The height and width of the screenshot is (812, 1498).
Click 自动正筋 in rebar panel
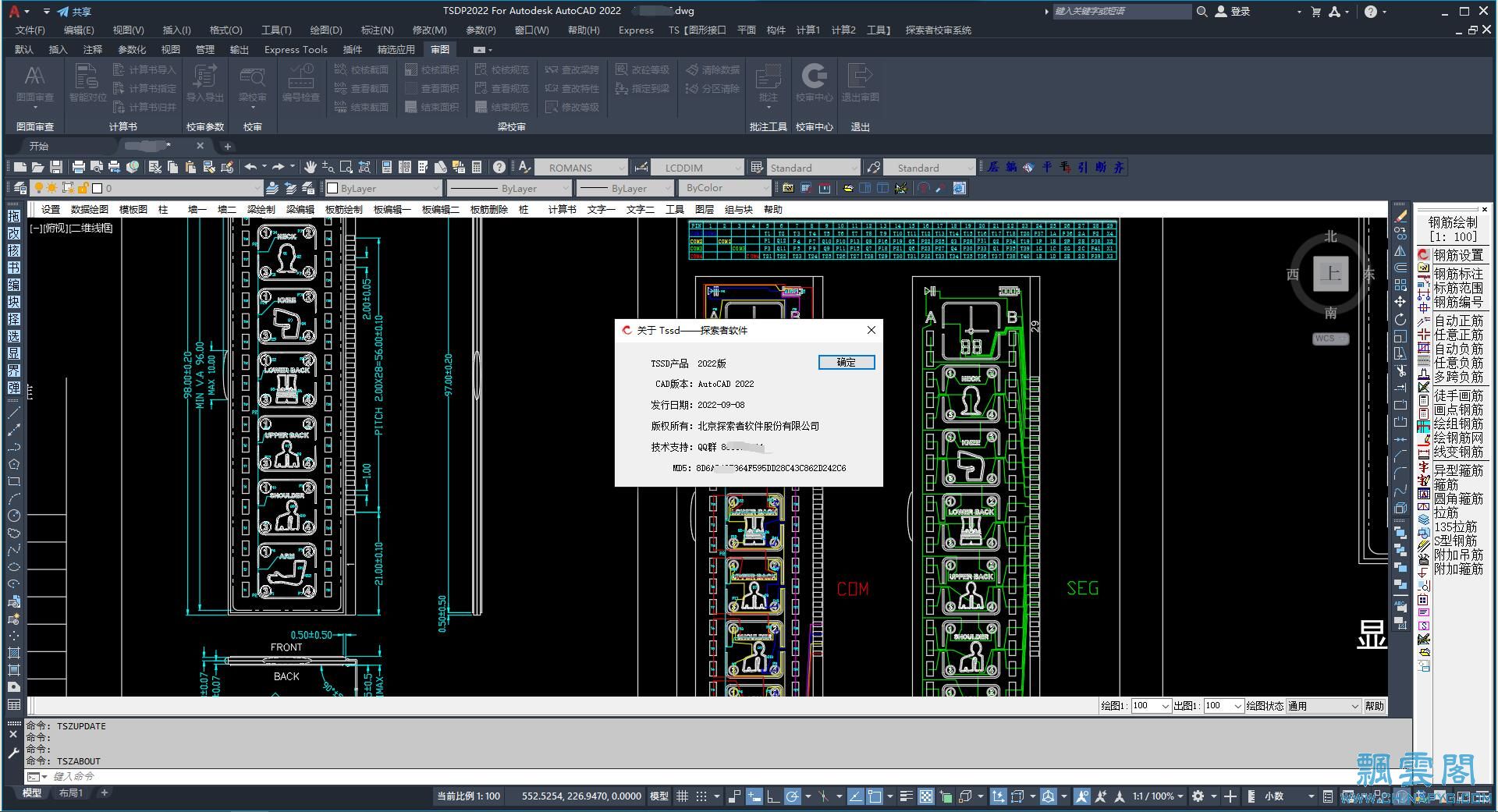pos(1458,321)
